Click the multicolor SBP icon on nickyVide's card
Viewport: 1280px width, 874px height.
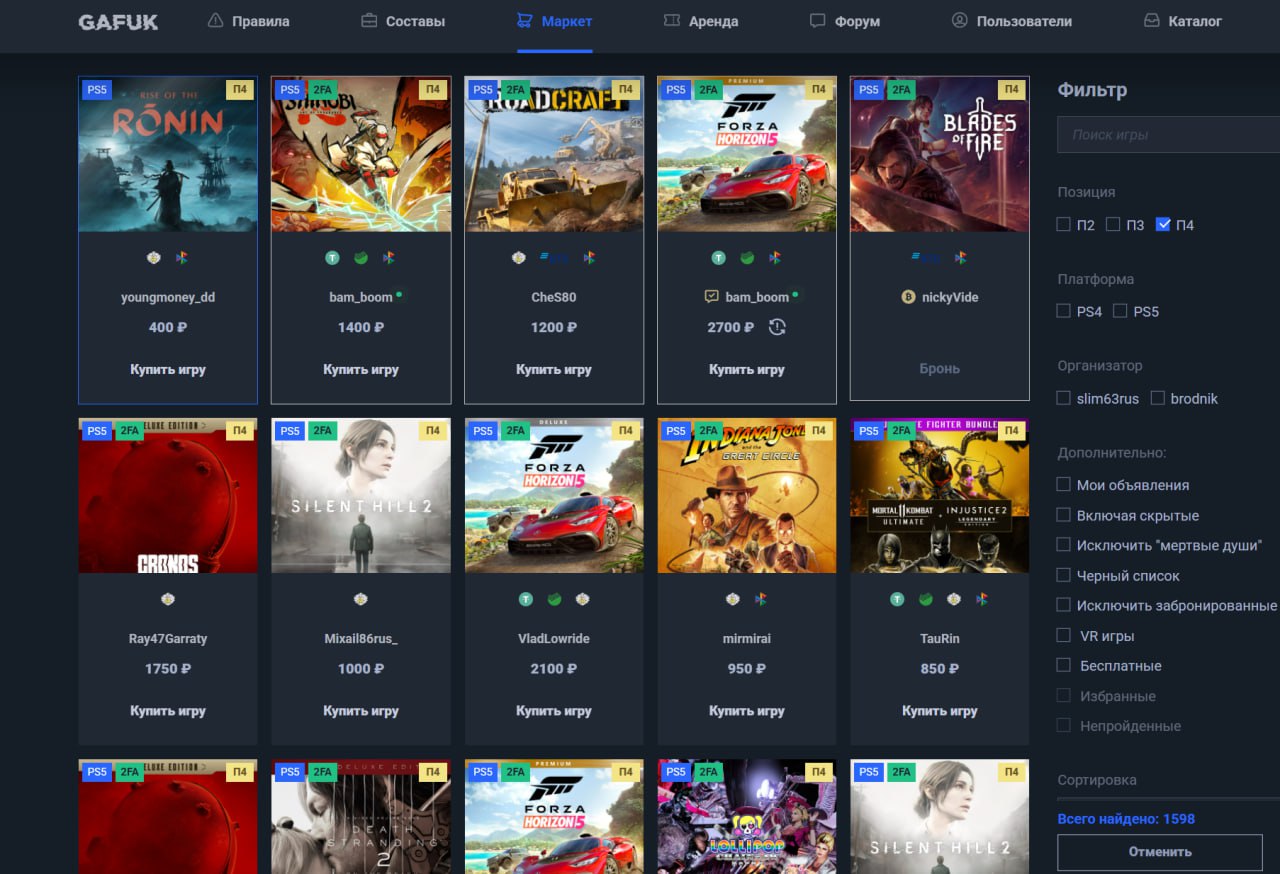pyautogui.click(x=960, y=257)
